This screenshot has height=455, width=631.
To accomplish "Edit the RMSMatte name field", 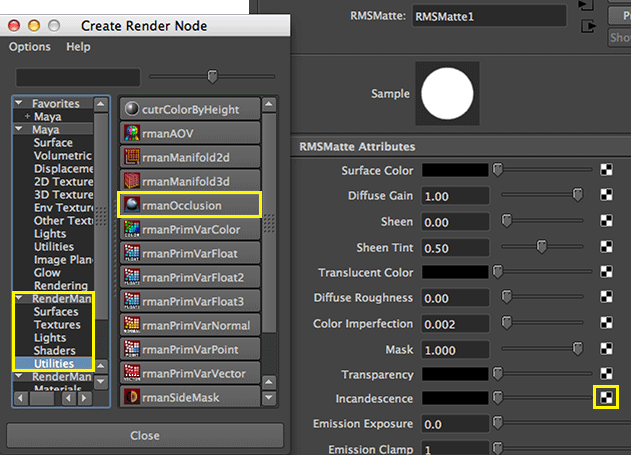I will [489, 16].
